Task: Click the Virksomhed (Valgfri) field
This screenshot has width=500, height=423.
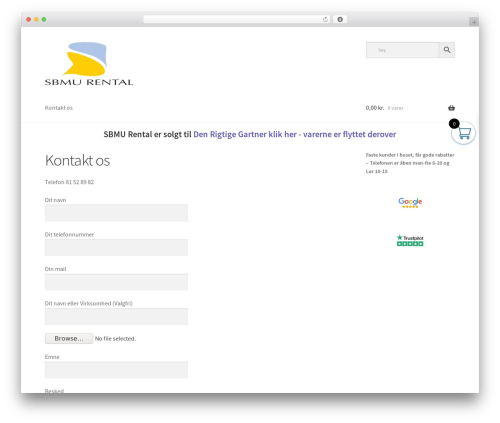Action: tap(116, 316)
